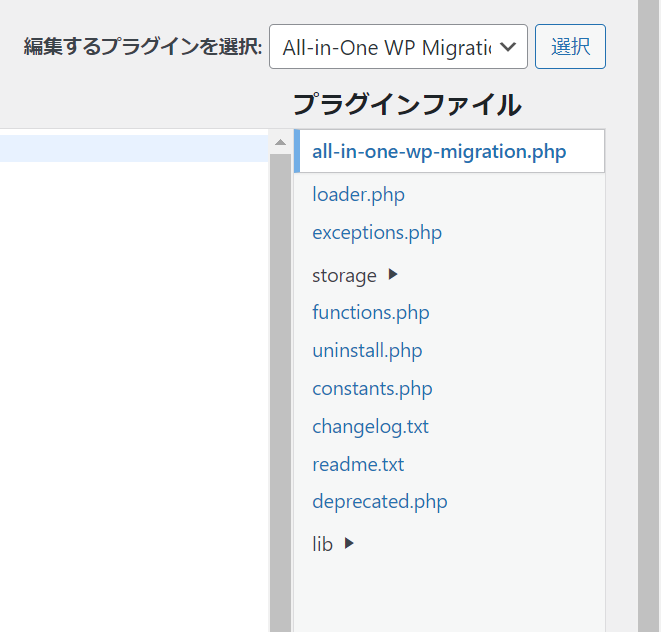Viewport: 661px width, 632px height.
Task: Open constants.php file
Action: pyautogui.click(x=372, y=389)
